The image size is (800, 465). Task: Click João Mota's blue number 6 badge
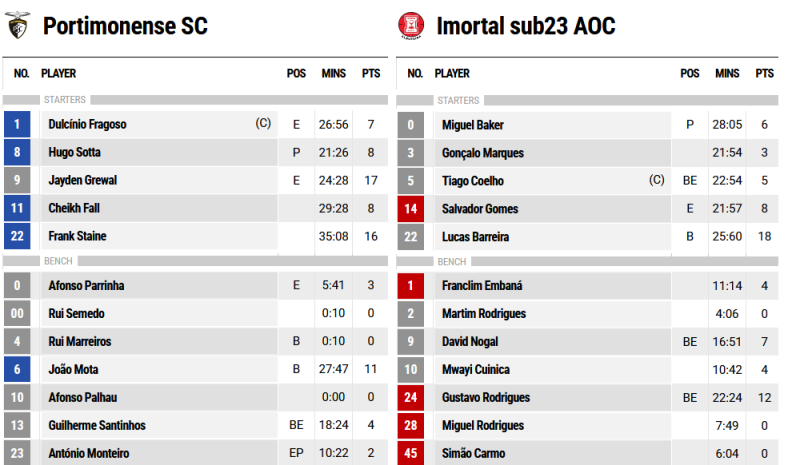point(17,369)
